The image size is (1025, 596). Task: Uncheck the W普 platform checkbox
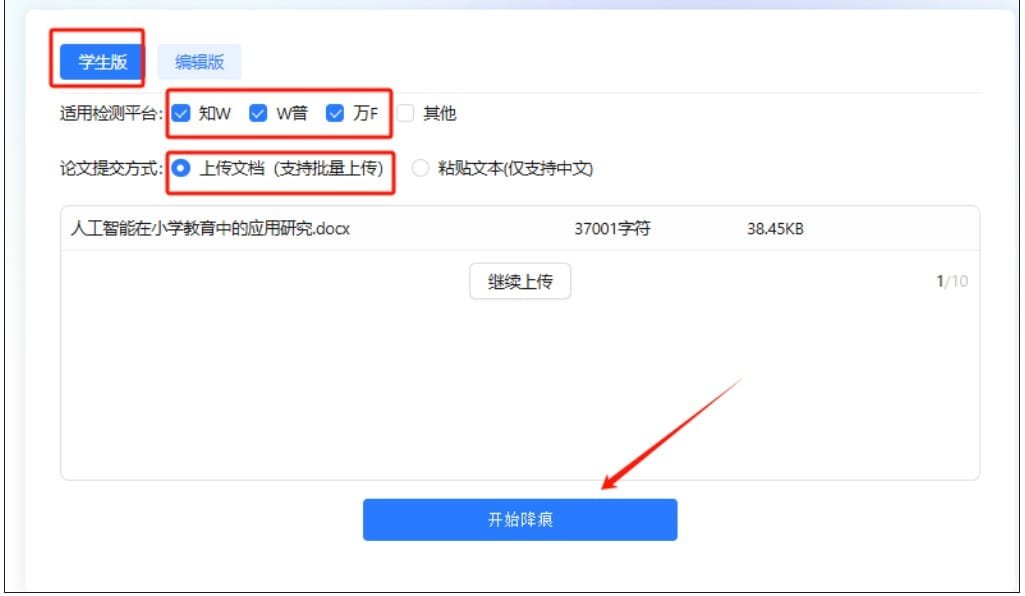[x=258, y=113]
